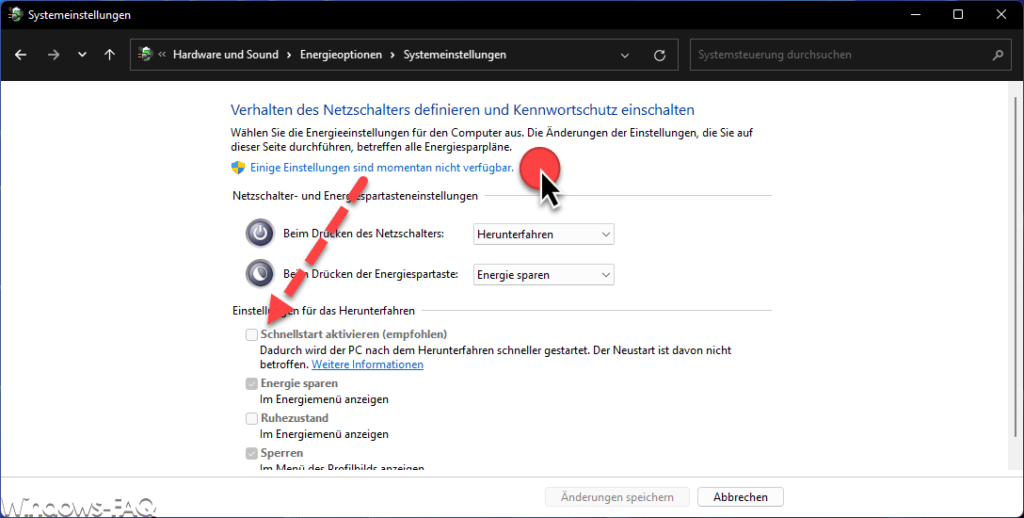The image size is (1024, 518).
Task: Navigate to Energieoptionen breadcrumb
Action: click(x=341, y=55)
